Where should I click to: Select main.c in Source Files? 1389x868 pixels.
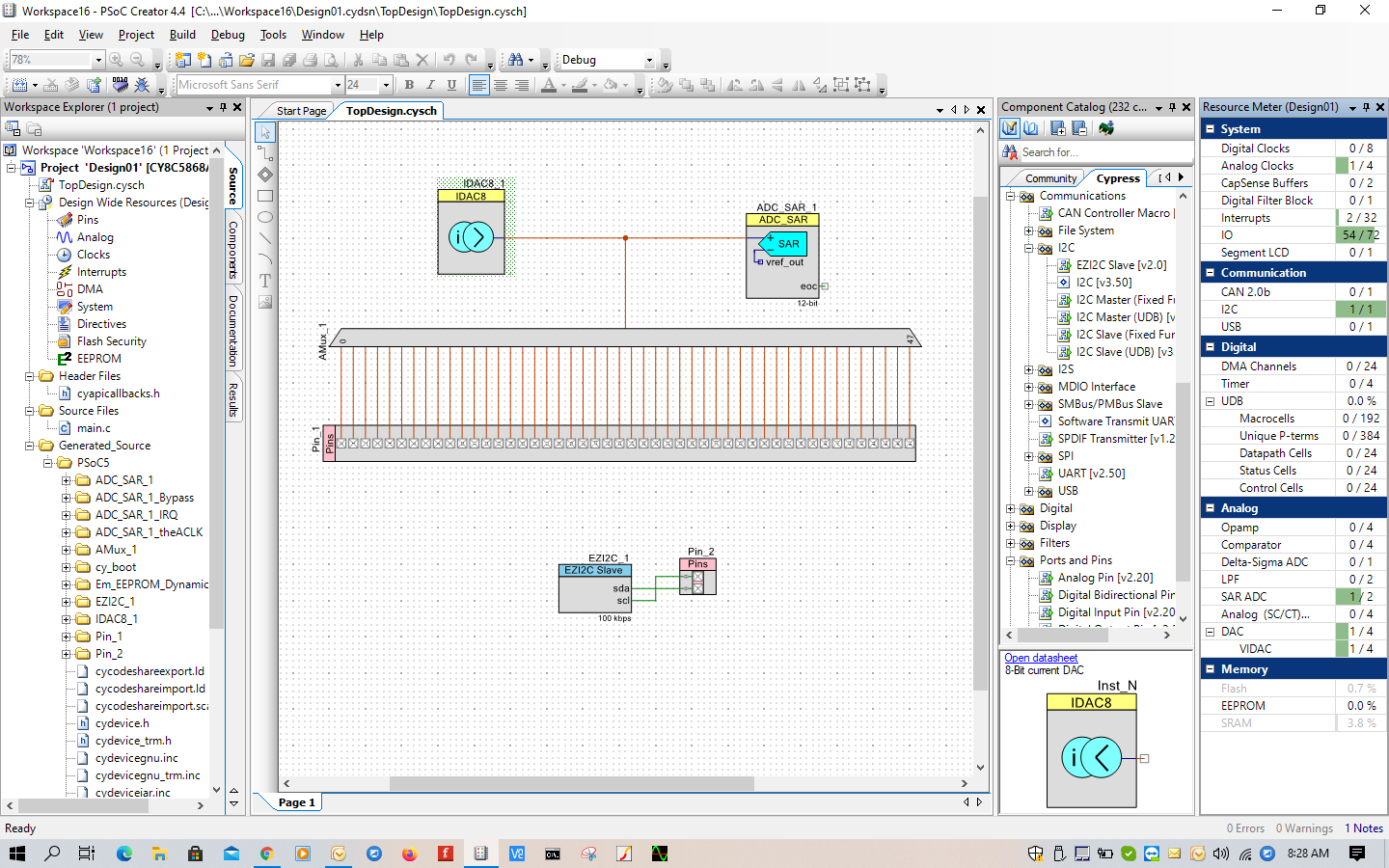click(x=94, y=428)
